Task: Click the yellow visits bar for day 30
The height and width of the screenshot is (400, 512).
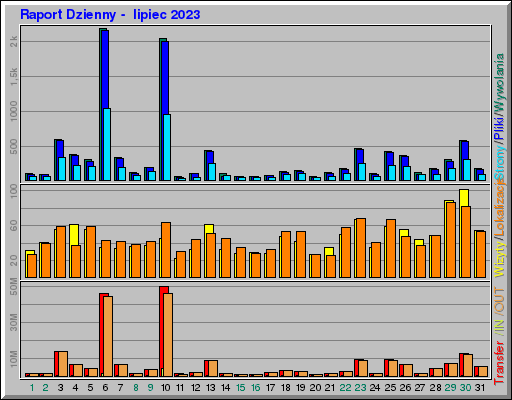Action: (x=464, y=198)
